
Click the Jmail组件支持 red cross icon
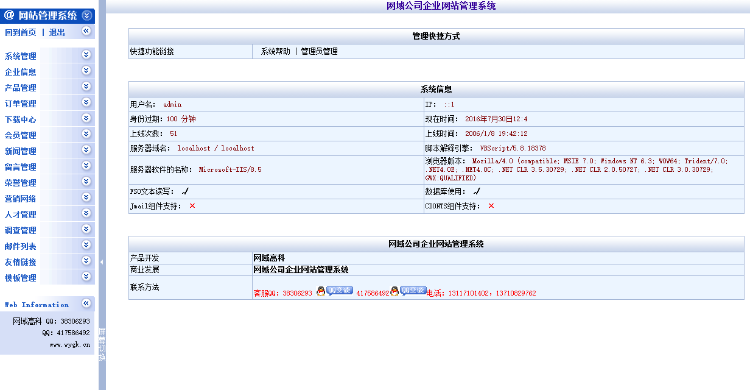point(192,206)
